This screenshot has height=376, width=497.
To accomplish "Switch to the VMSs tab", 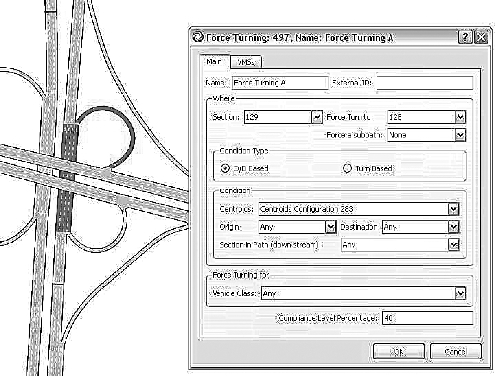I will (246, 62).
